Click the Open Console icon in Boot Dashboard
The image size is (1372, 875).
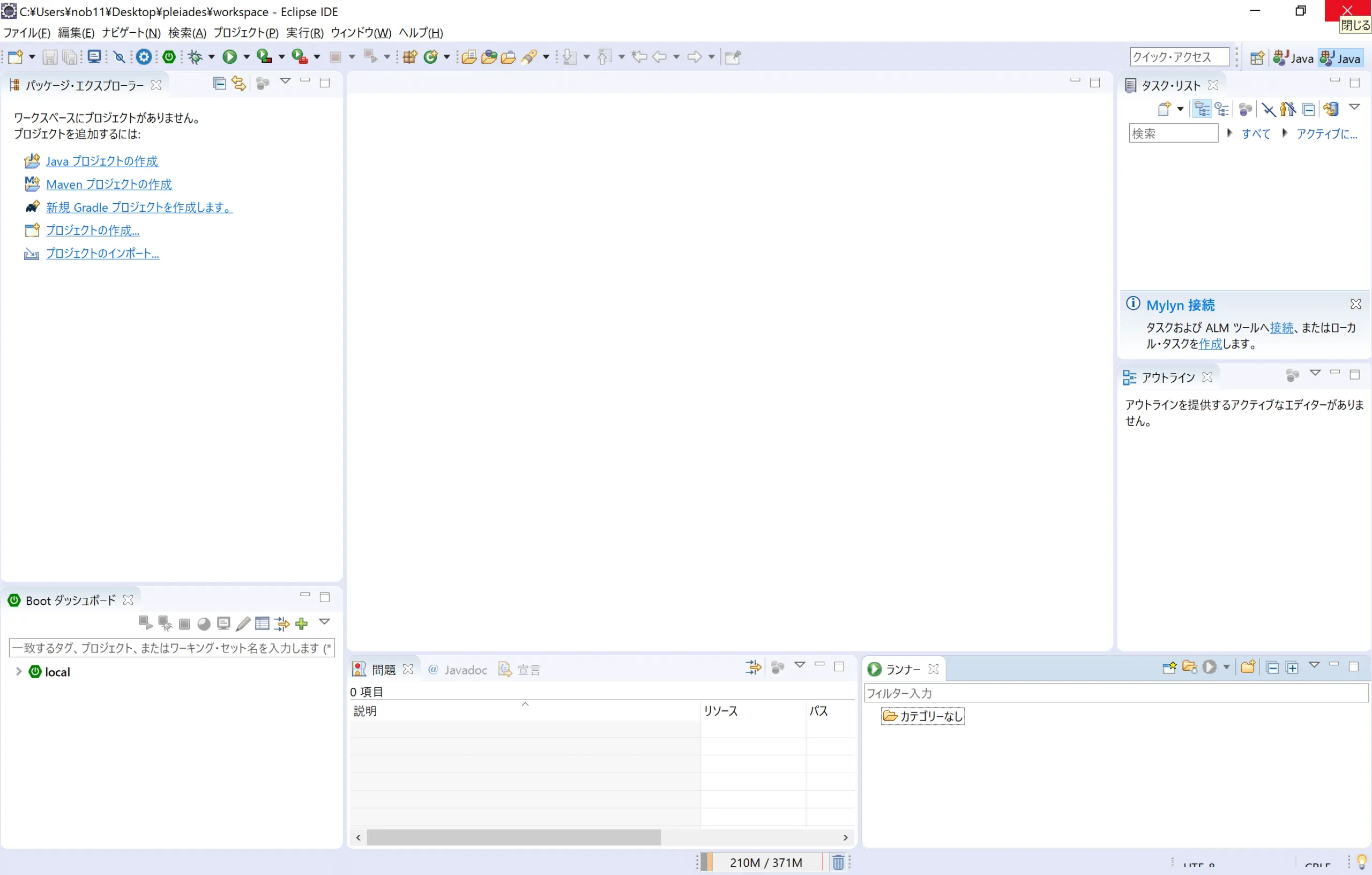(x=224, y=624)
